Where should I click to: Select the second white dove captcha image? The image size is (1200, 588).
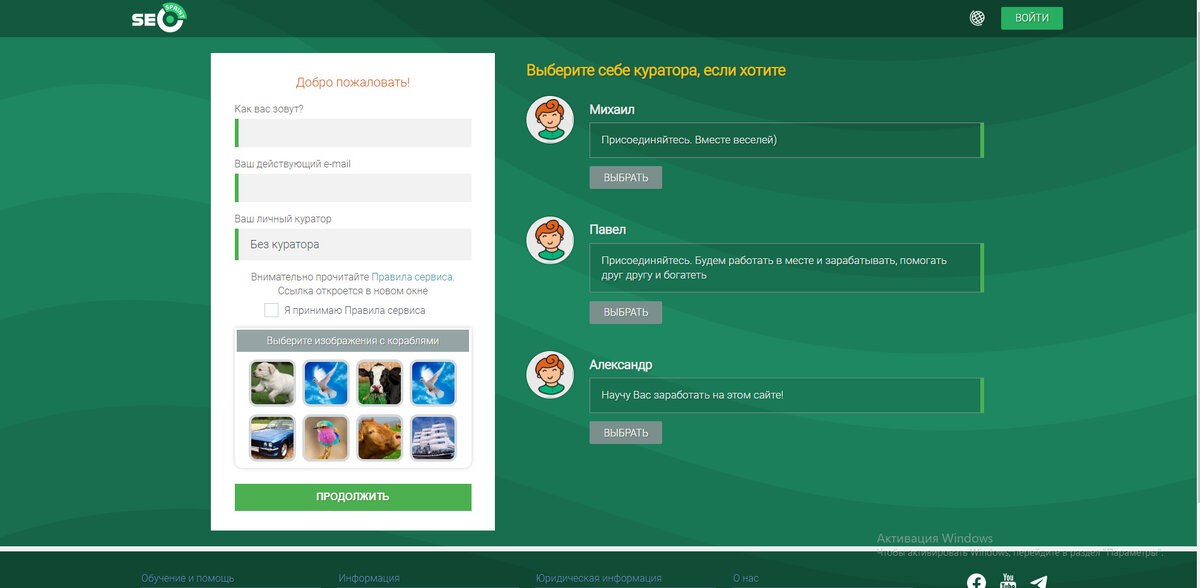click(433, 382)
